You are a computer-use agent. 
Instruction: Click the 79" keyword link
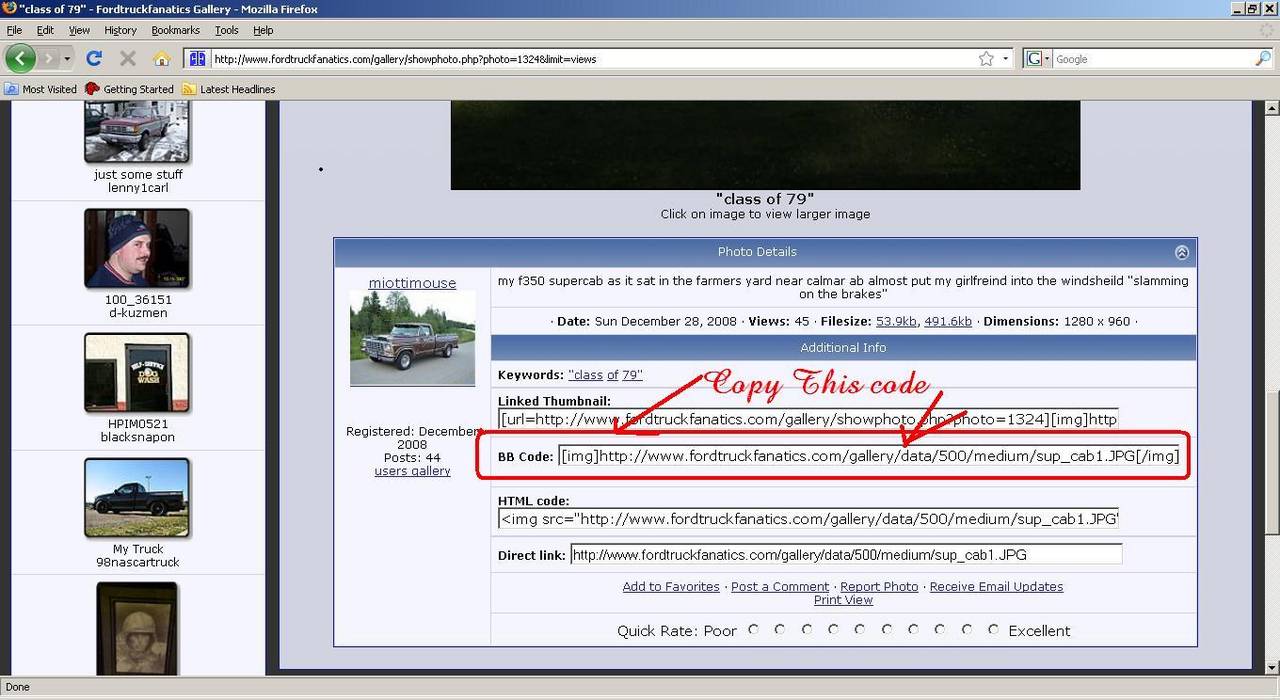[x=632, y=375]
